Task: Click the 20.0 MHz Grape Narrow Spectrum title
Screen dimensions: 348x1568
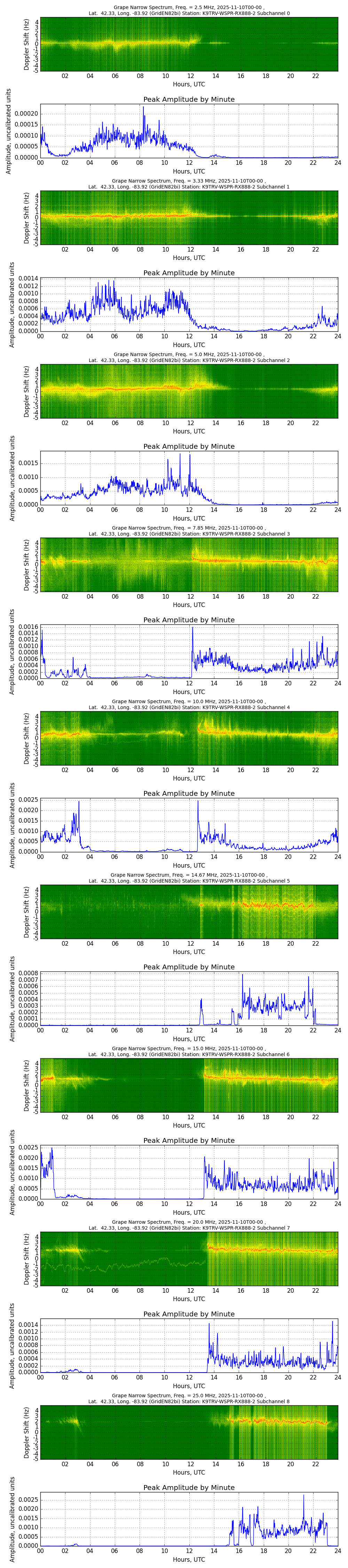Action: 189,1222
